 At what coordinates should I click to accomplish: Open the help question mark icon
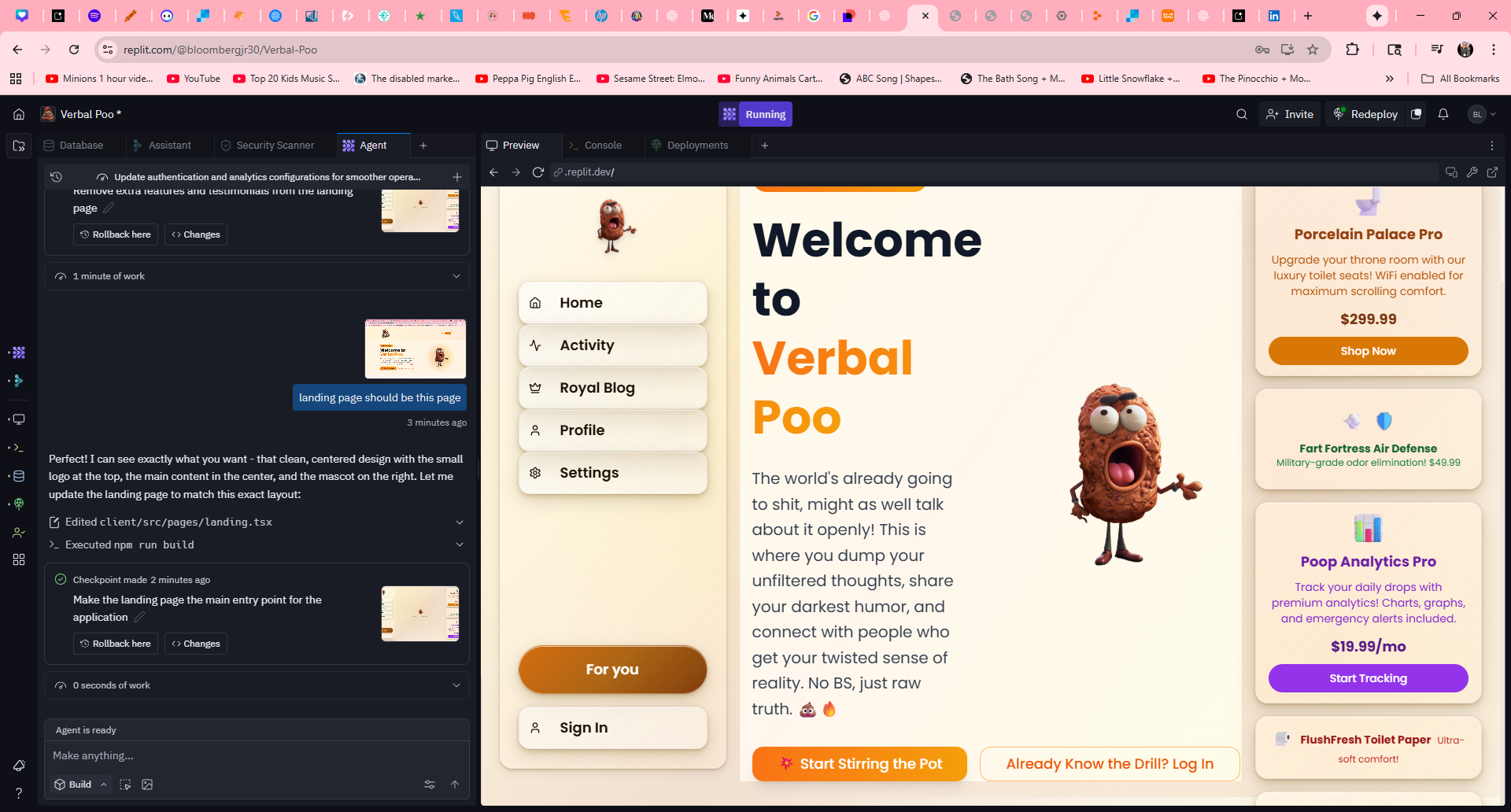(x=19, y=793)
